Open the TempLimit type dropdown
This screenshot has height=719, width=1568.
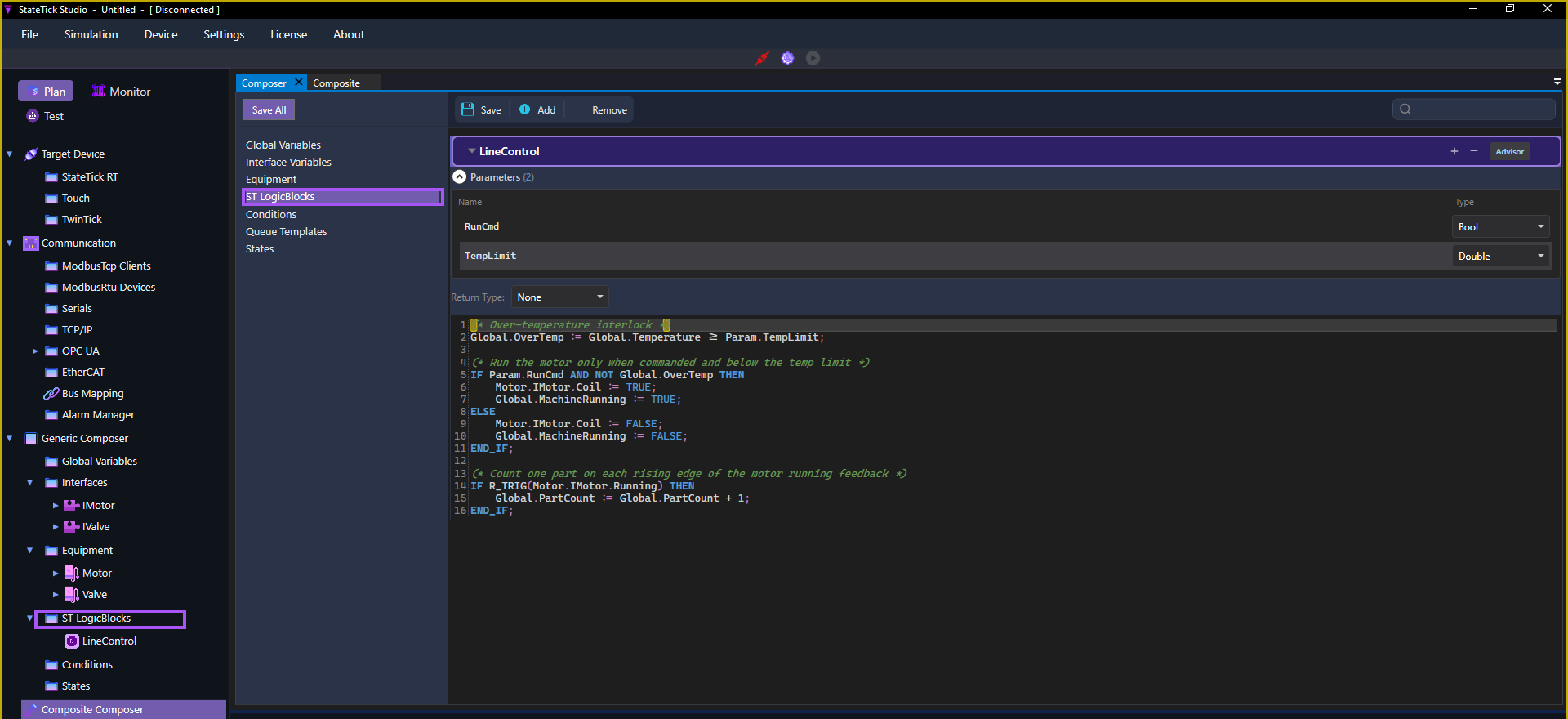click(1501, 256)
